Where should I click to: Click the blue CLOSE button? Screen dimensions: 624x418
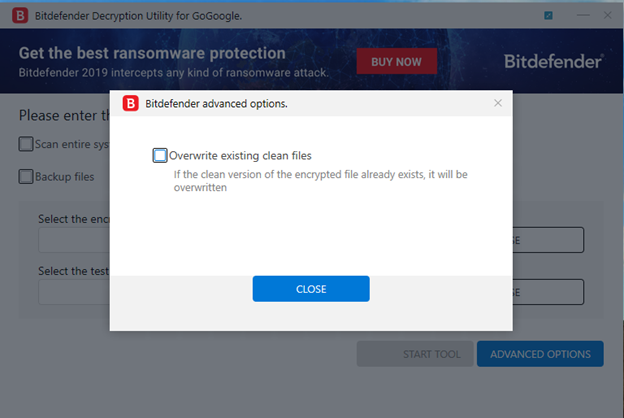[311, 289]
